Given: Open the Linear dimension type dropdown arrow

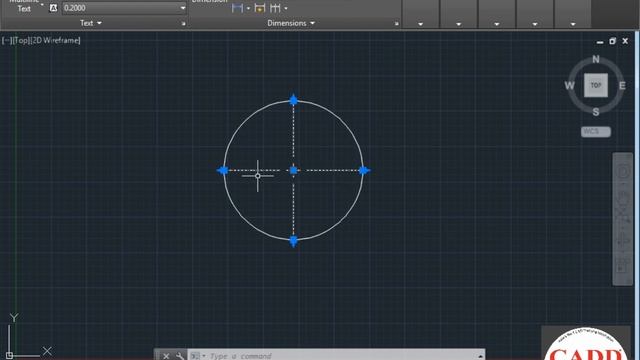Looking at the screenshot, I should click(248, 8).
